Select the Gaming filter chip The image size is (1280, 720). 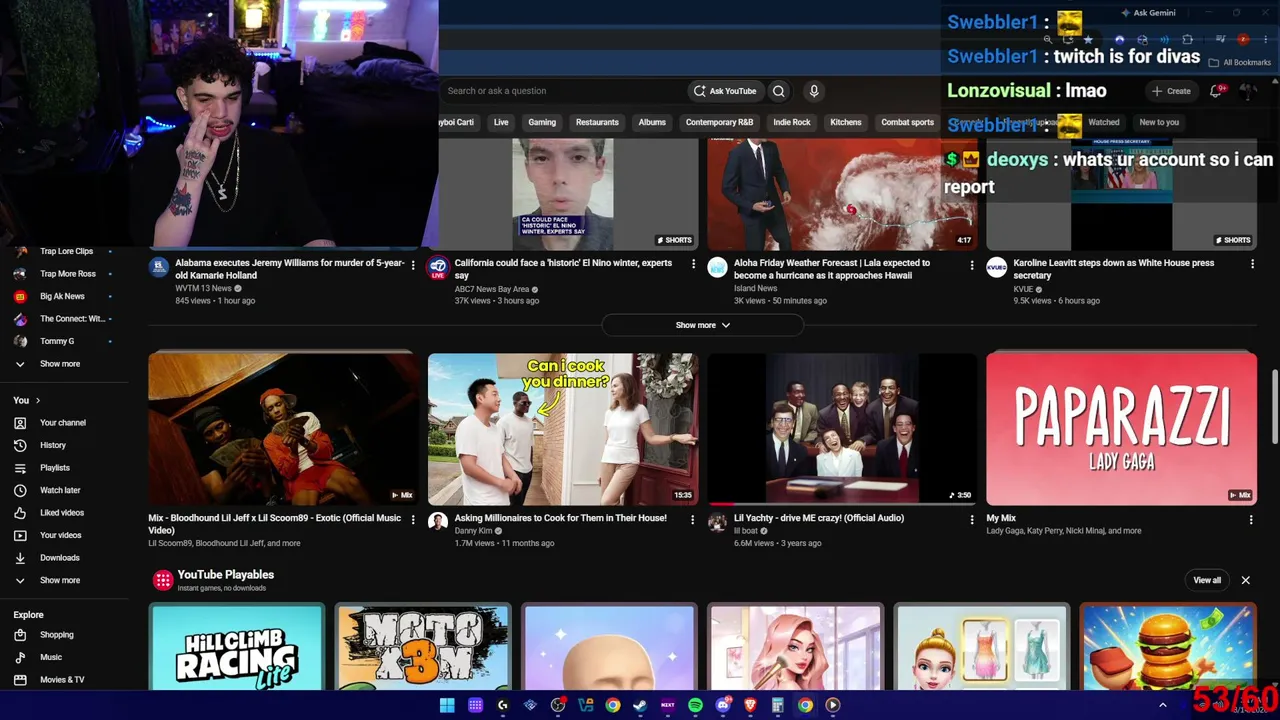coord(542,122)
